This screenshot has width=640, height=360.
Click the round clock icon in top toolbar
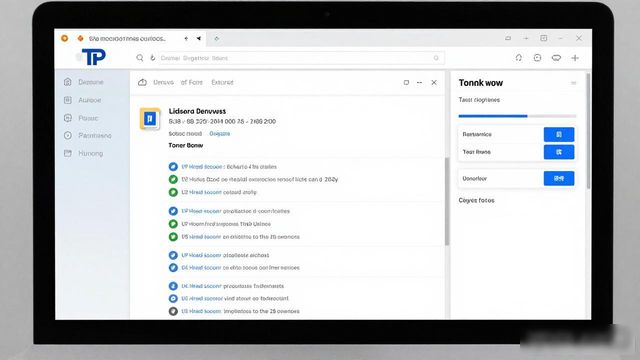click(537, 58)
